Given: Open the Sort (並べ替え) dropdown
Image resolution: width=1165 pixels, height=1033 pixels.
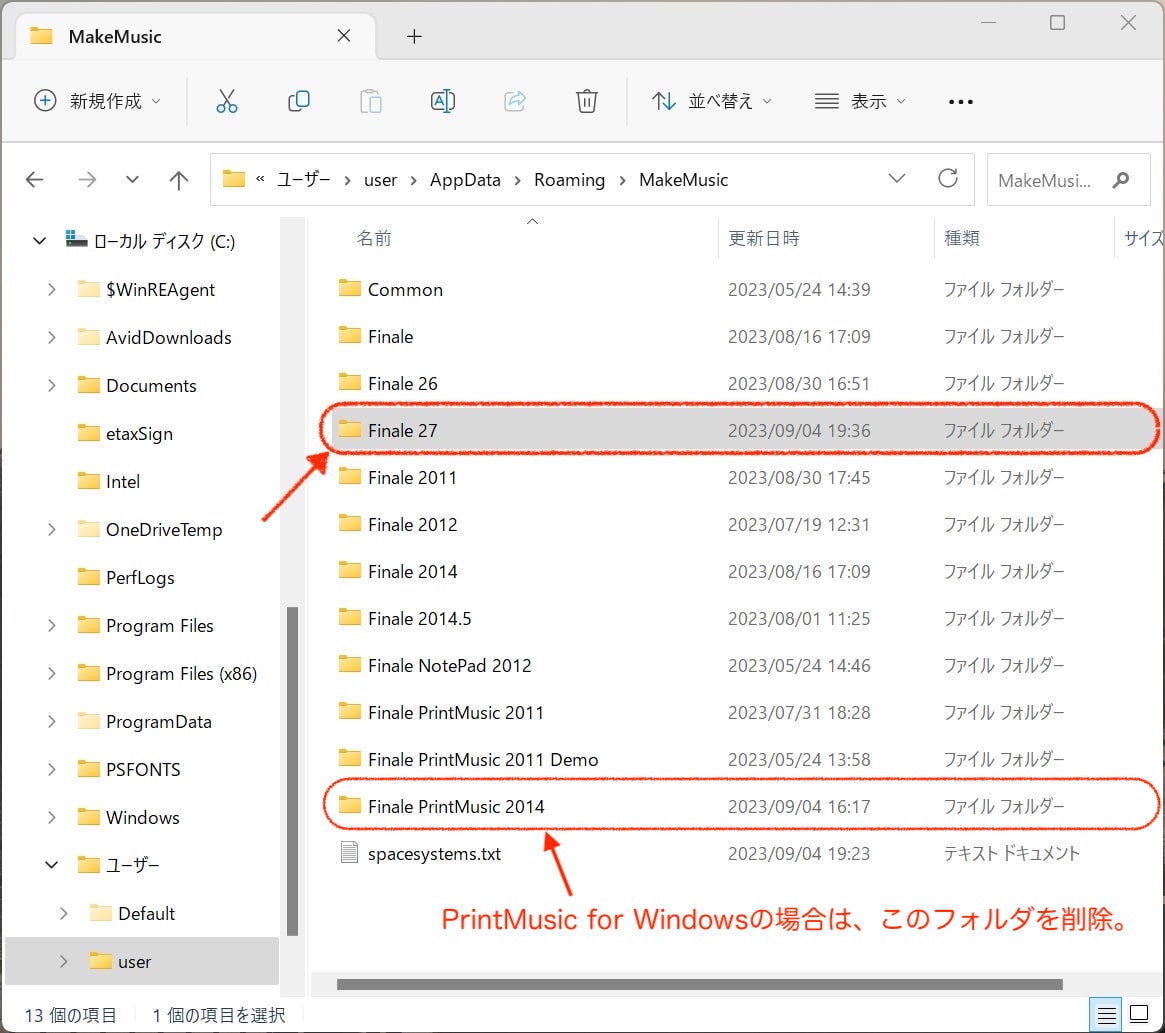Looking at the screenshot, I should click(712, 101).
